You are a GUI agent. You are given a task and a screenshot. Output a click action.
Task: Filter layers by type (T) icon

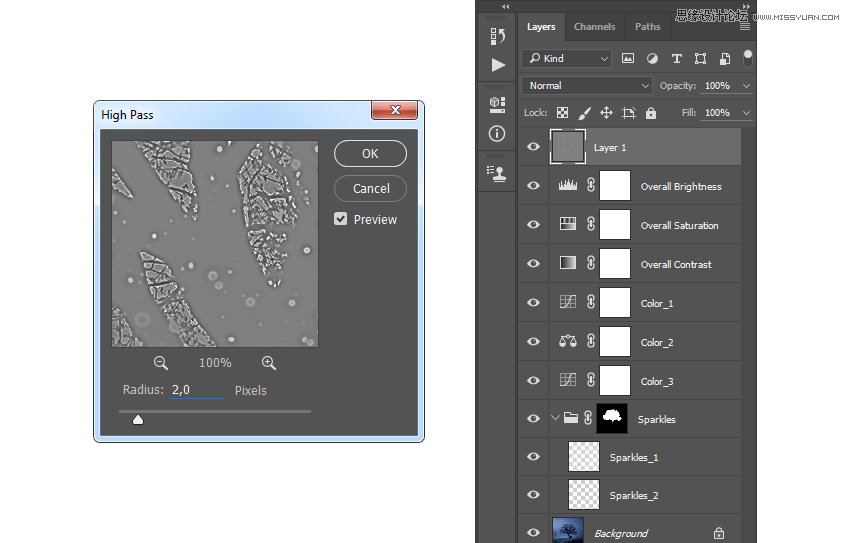[677, 59]
